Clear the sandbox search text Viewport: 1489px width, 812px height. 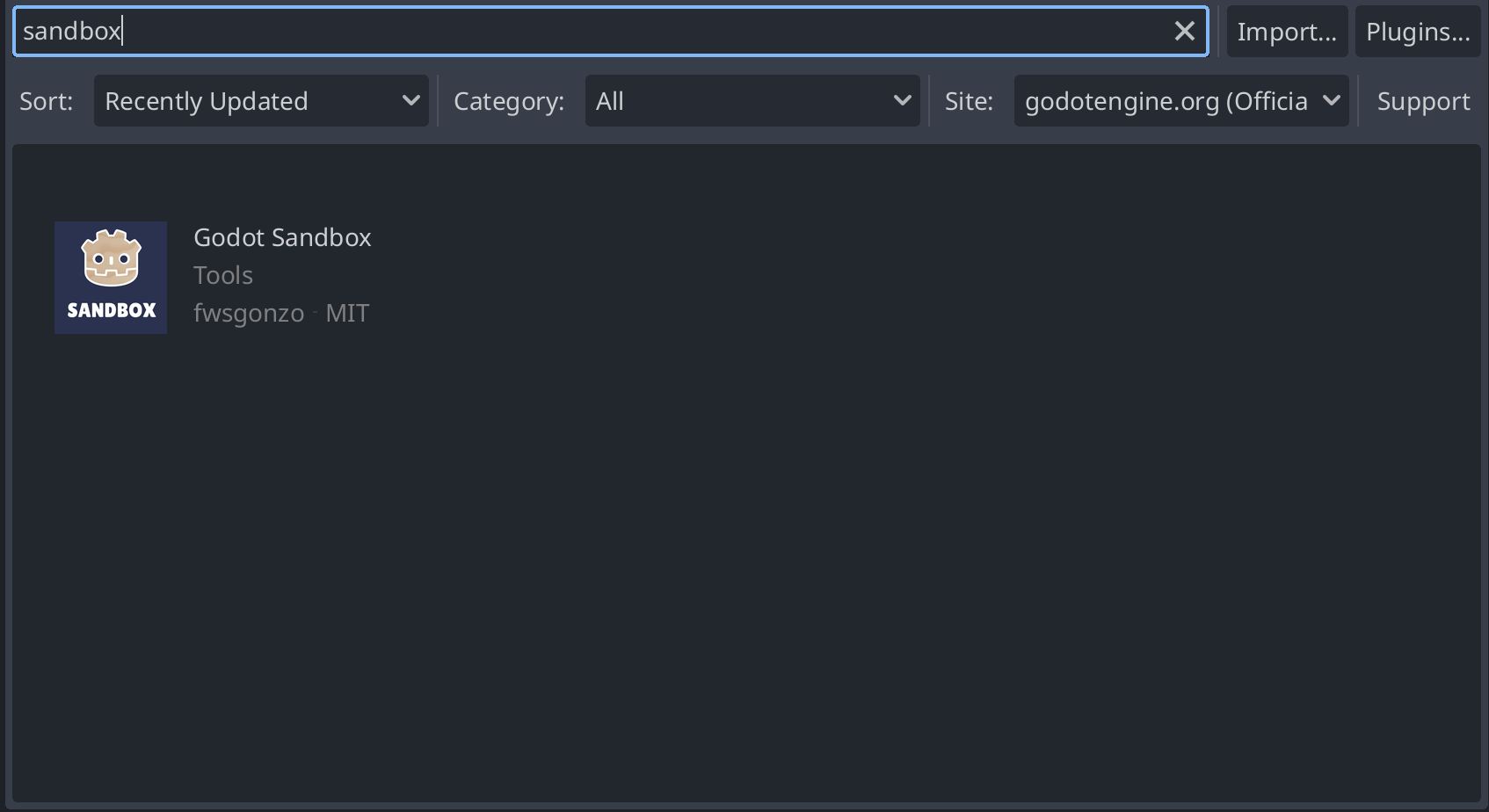coord(1184,32)
